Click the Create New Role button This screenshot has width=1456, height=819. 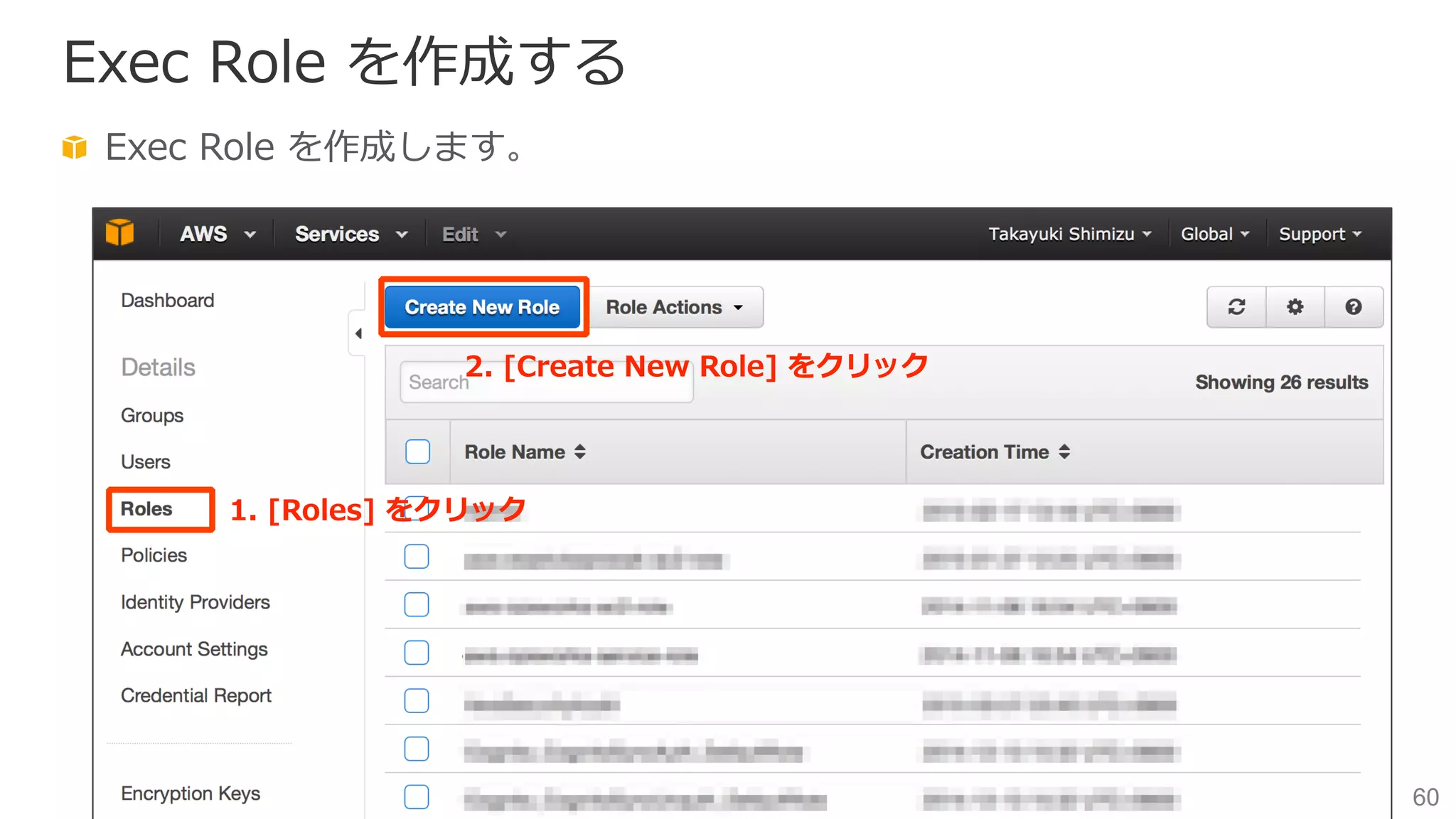(x=482, y=307)
